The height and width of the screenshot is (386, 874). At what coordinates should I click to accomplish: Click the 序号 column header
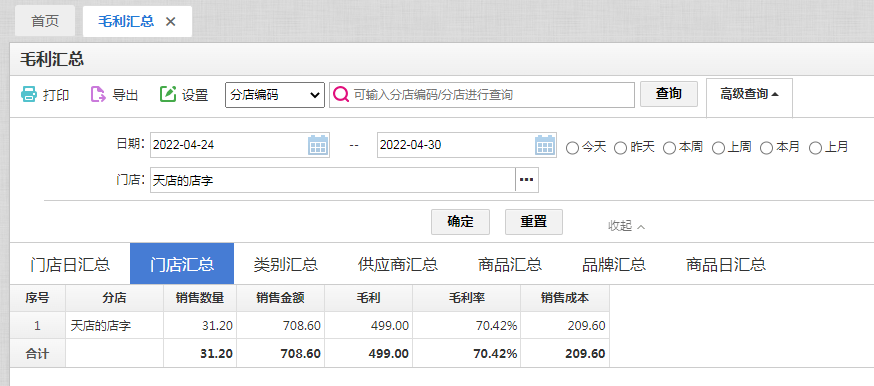click(x=37, y=298)
